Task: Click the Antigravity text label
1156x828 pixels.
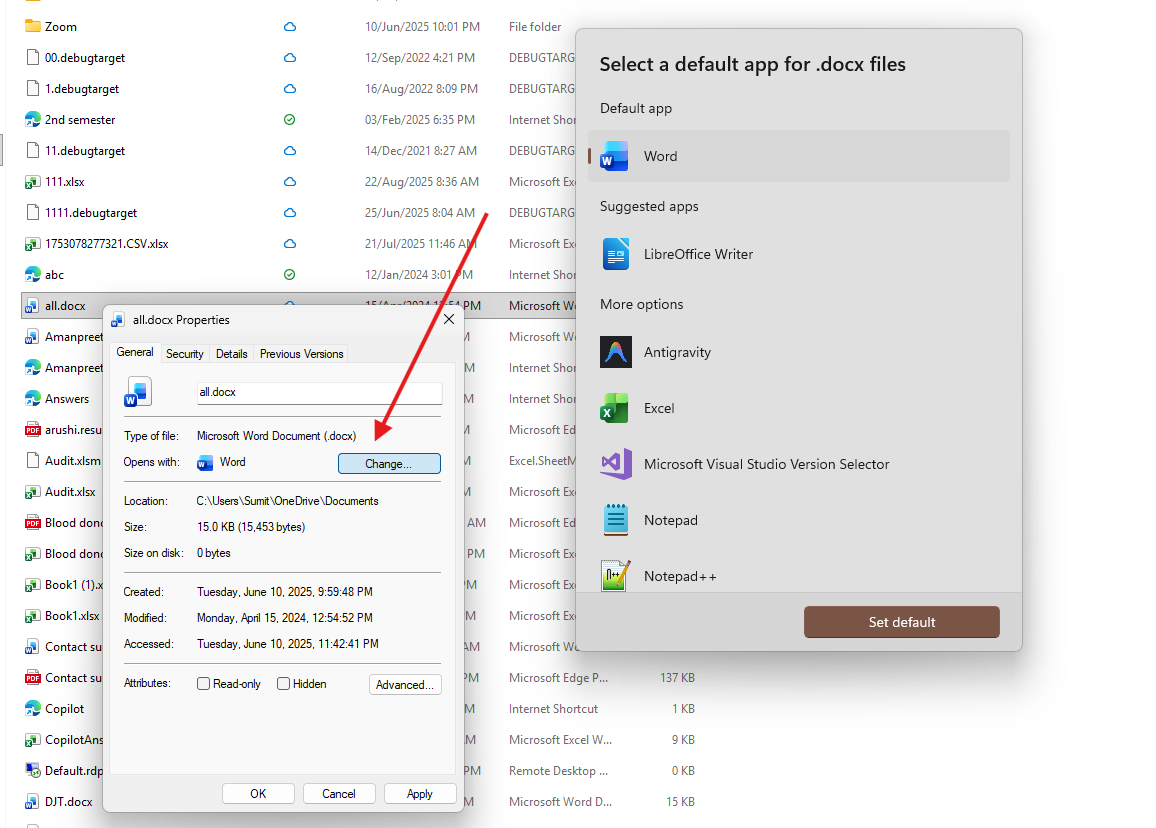Action: (678, 352)
